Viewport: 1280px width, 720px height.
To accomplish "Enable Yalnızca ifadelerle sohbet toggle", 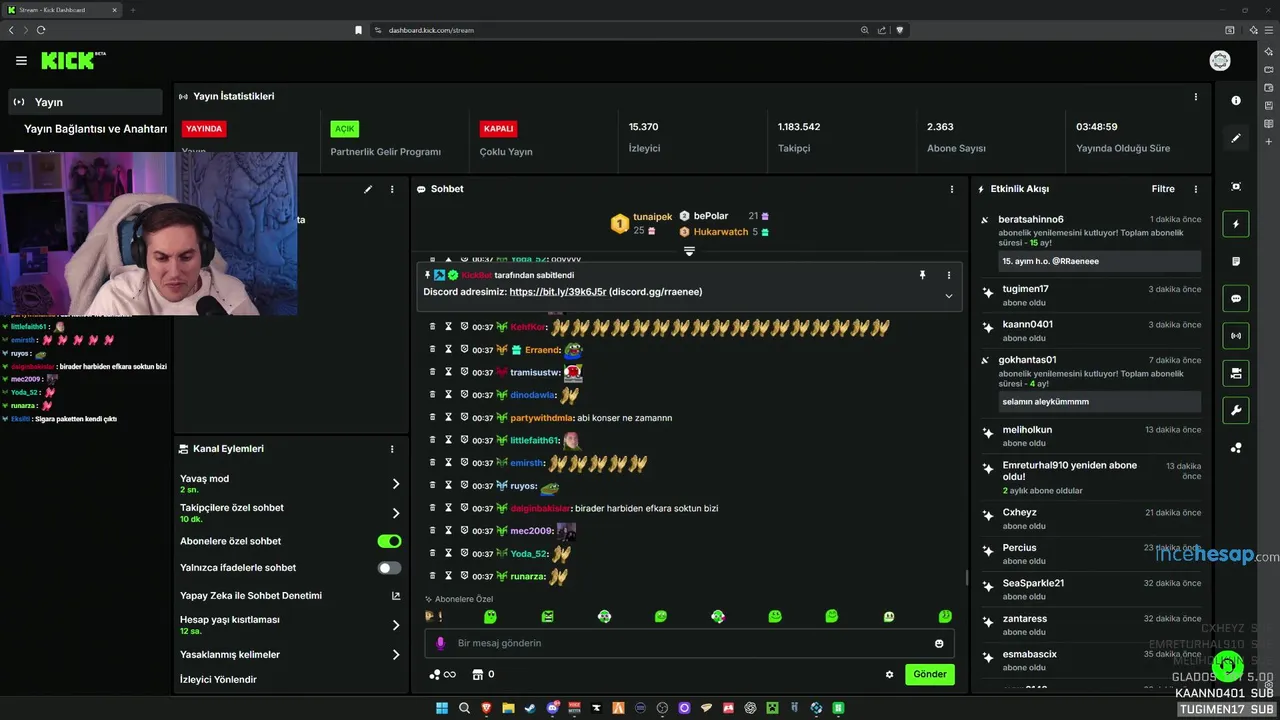I will point(389,568).
